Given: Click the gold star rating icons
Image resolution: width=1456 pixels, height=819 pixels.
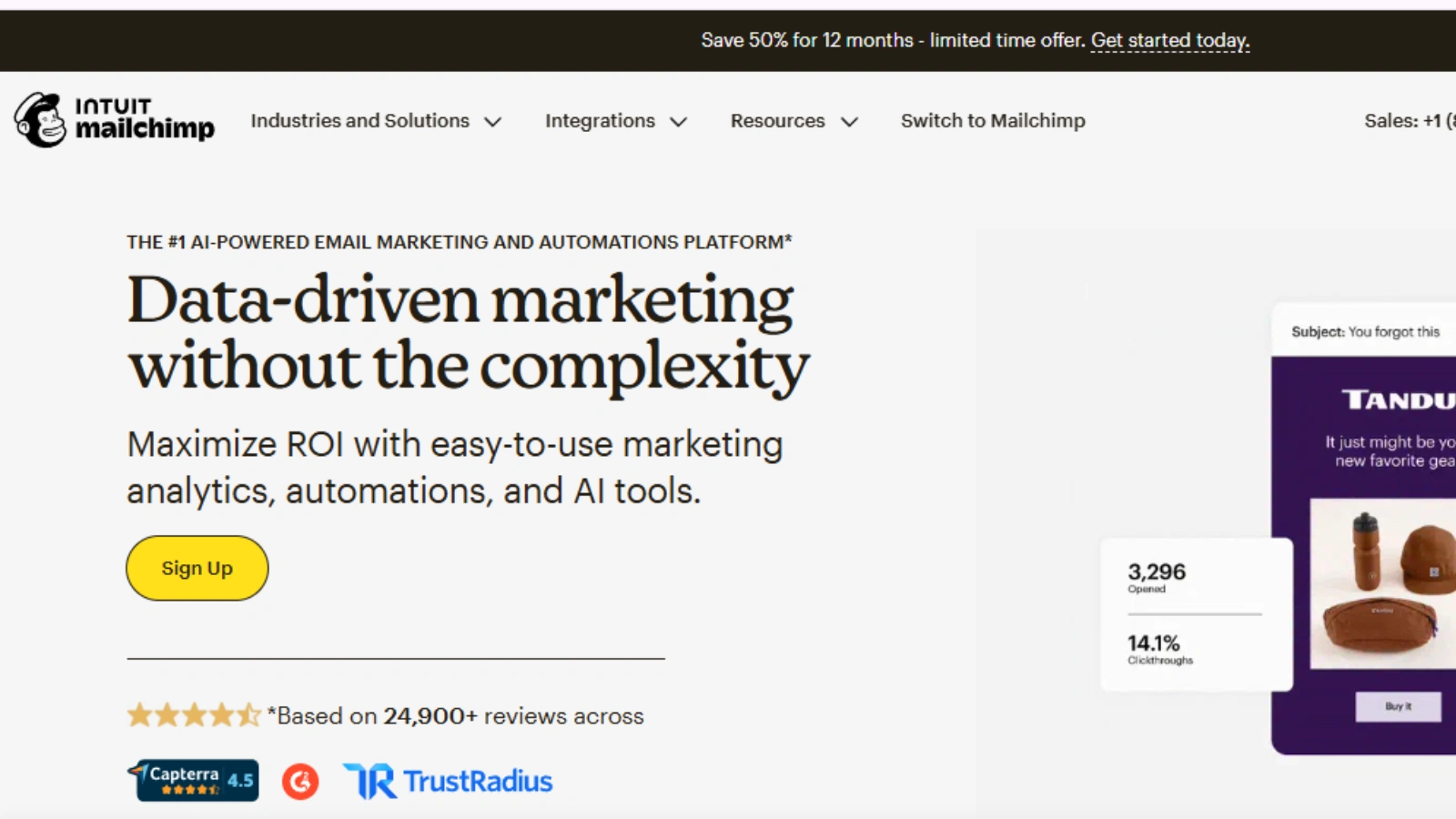Looking at the screenshot, I should [194, 715].
